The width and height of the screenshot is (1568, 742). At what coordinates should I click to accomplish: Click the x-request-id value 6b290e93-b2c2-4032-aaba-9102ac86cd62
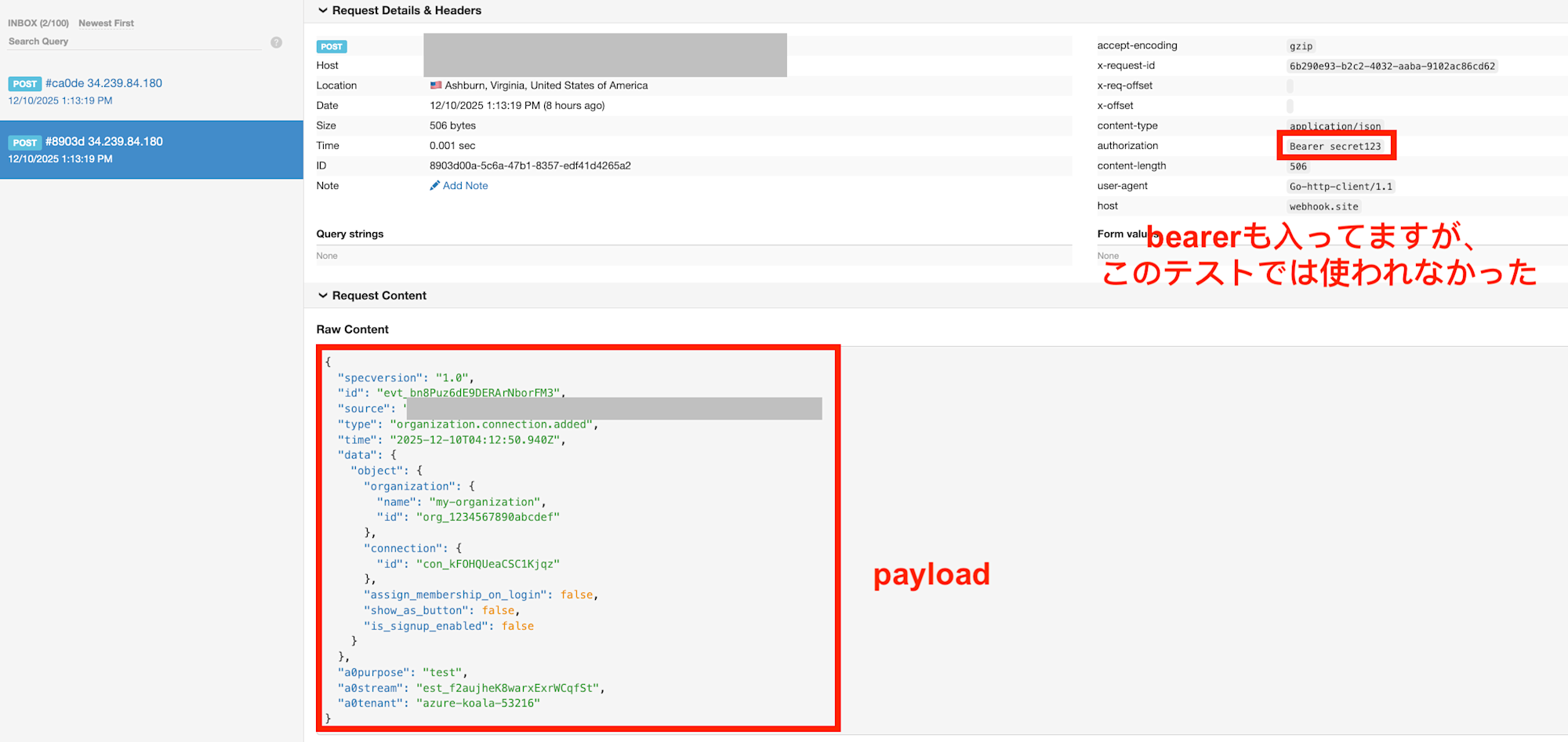[1392, 67]
